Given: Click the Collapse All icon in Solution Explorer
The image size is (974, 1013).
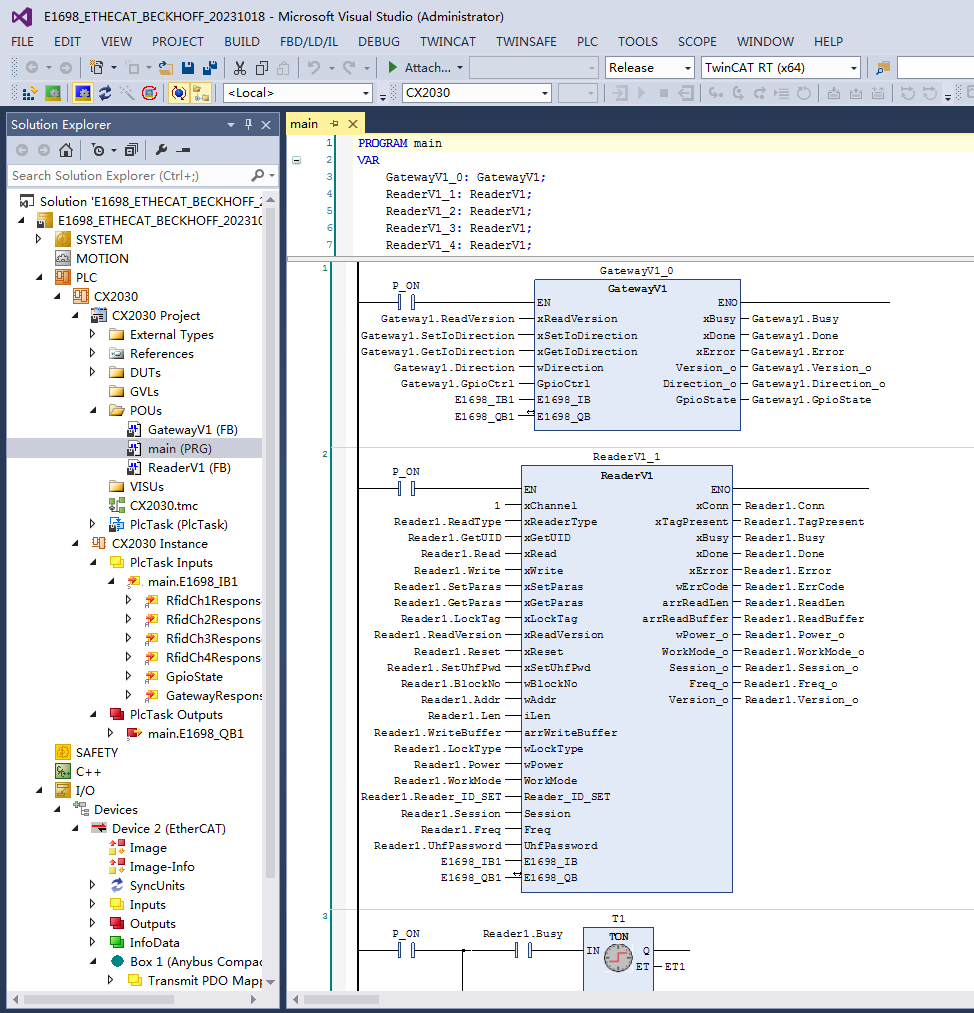Looking at the screenshot, I should [130, 150].
